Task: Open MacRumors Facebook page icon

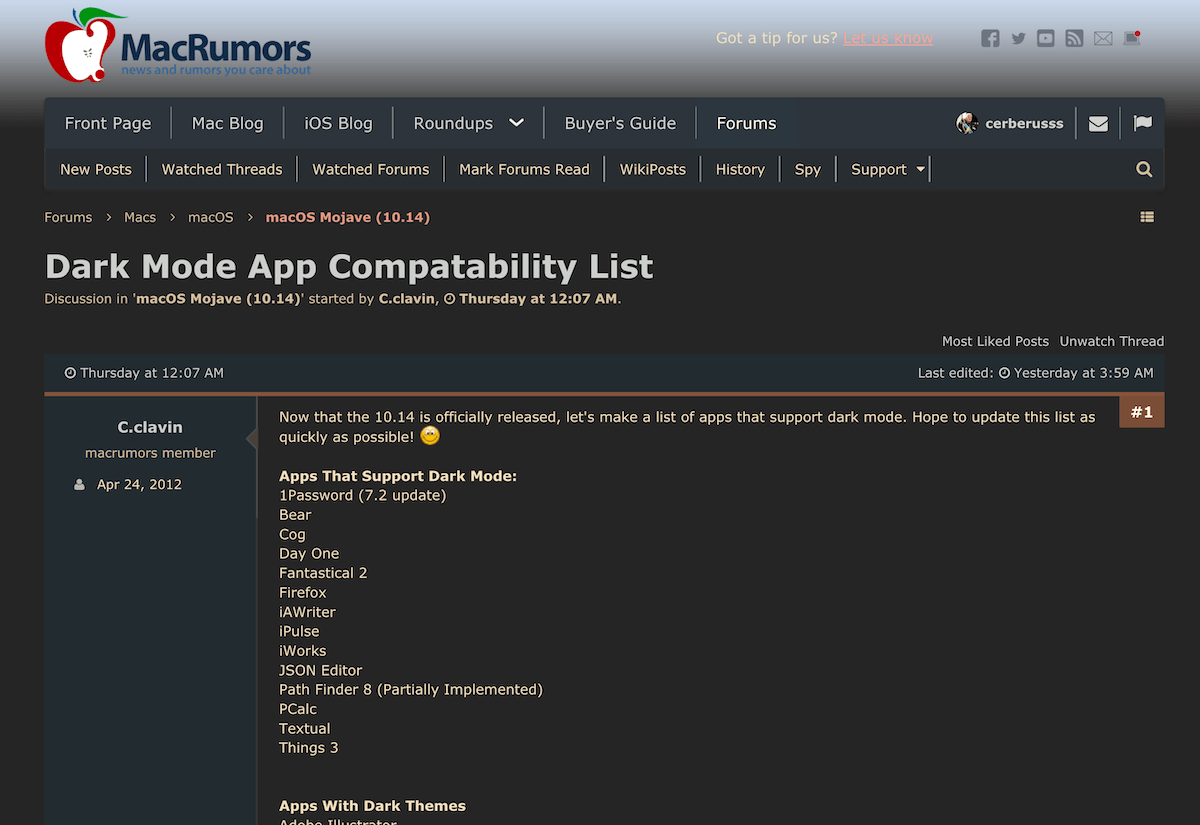Action: click(990, 38)
